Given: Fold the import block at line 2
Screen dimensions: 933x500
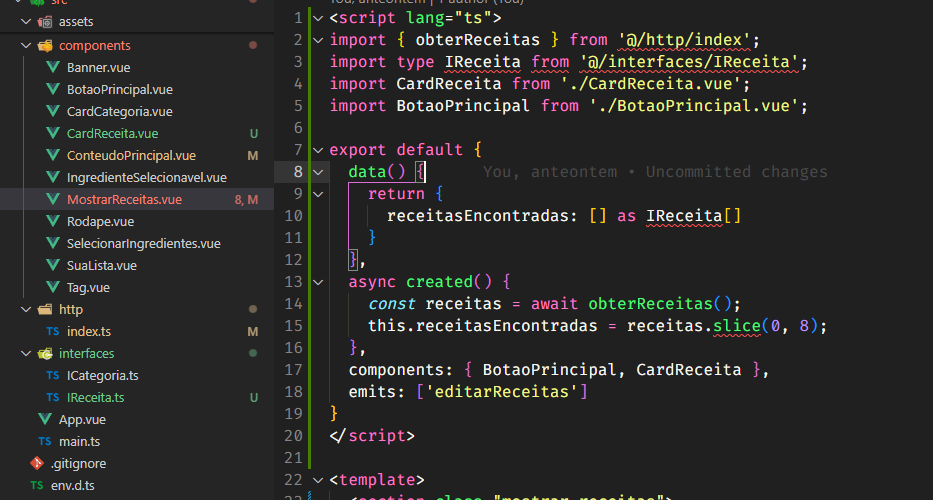Looking at the screenshot, I should coord(318,40).
